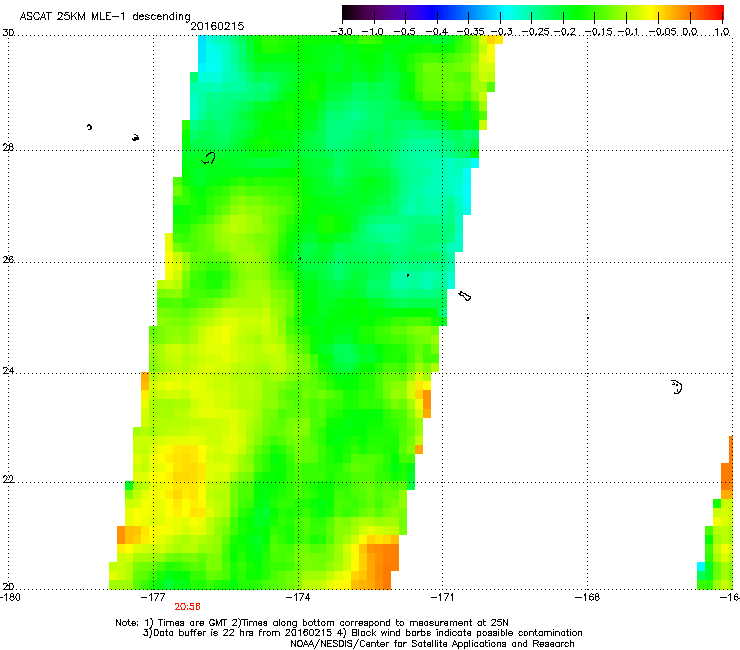The height and width of the screenshot is (650, 740).
Task: Select the colorbar label -1.0
Action: (373, 32)
